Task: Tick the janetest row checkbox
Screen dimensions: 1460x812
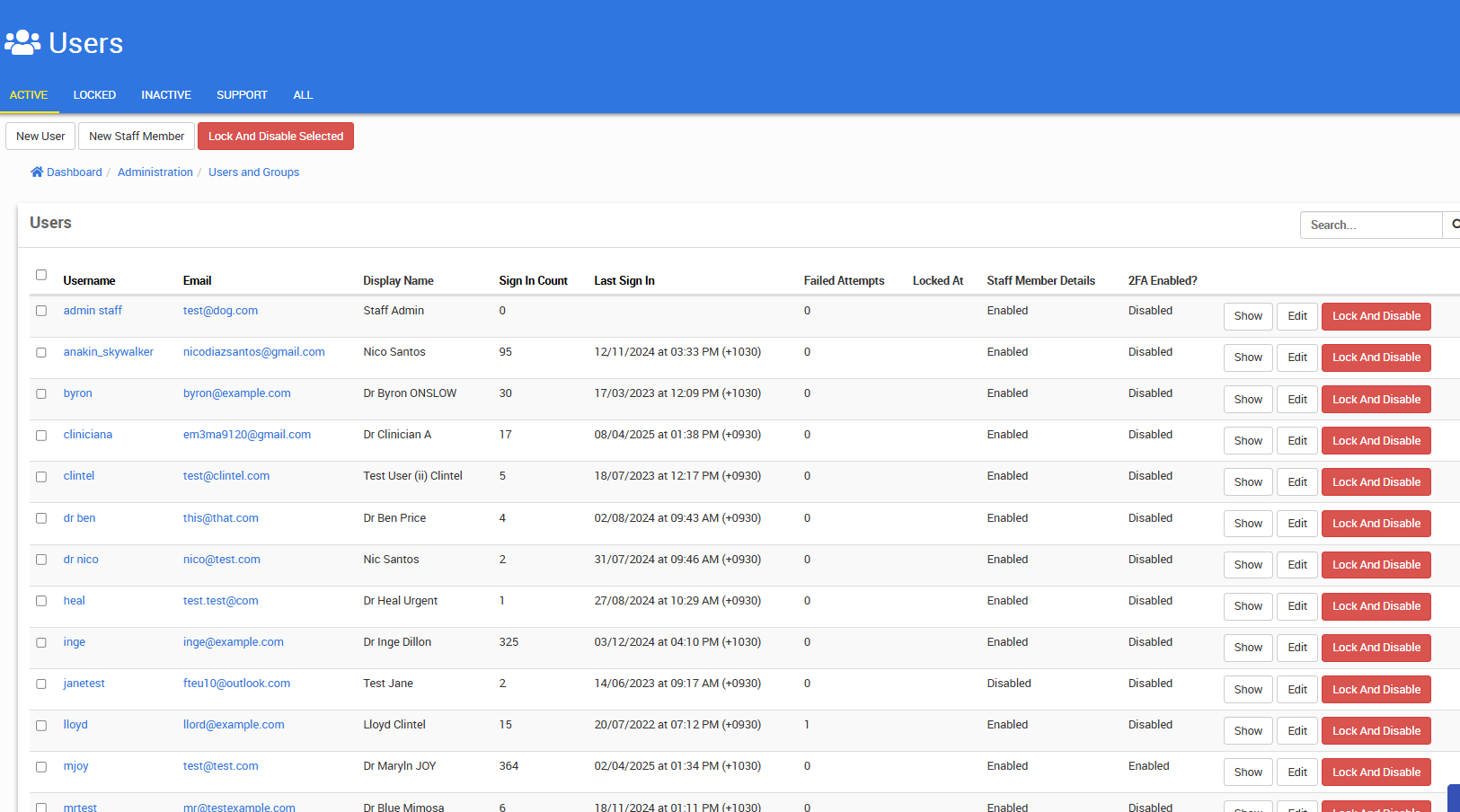Action: coord(41,684)
